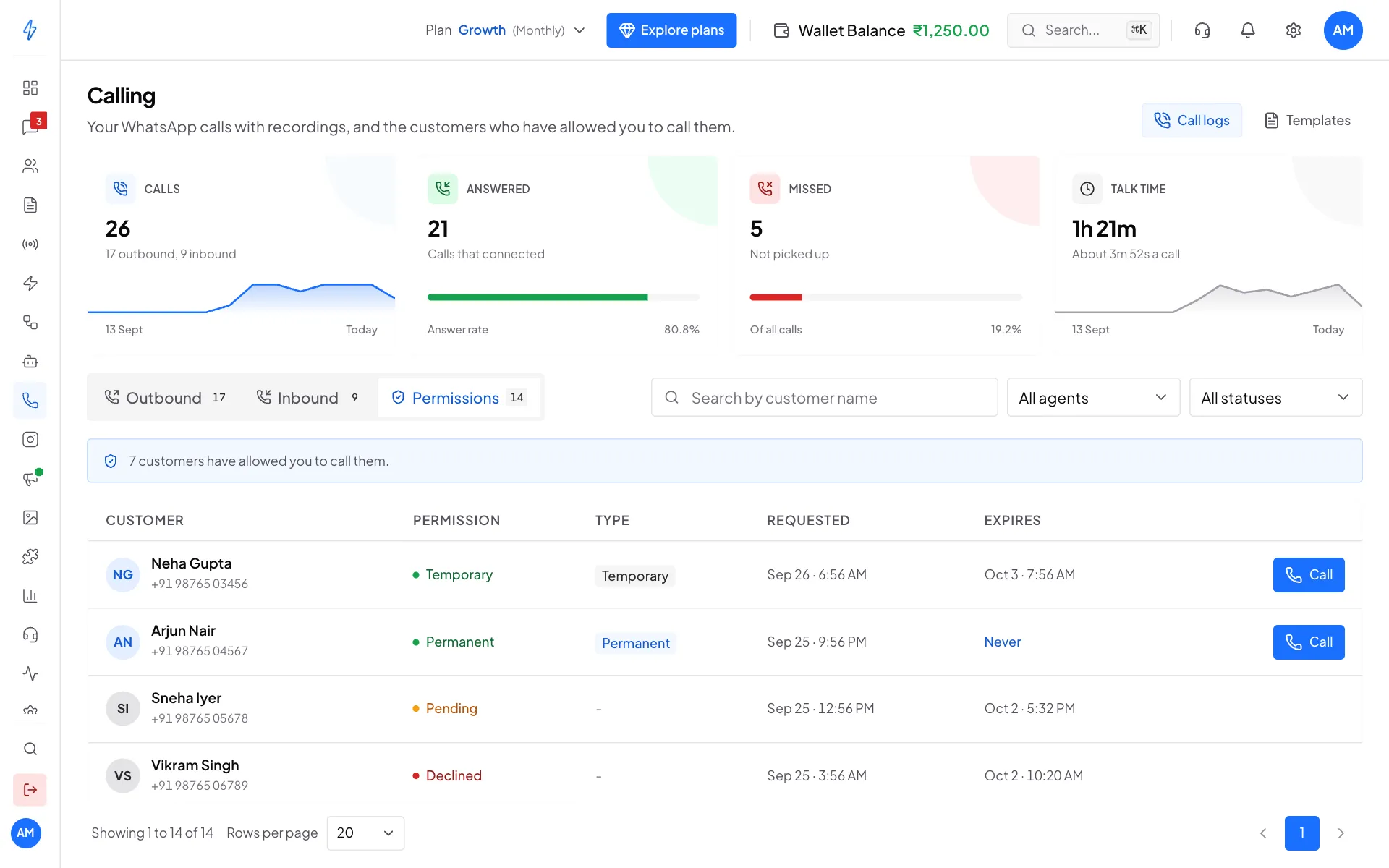Screen dimensions: 1389x868
Task: Expand the Plan Growth dropdown
Action: pyautogui.click(x=505, y=30)
